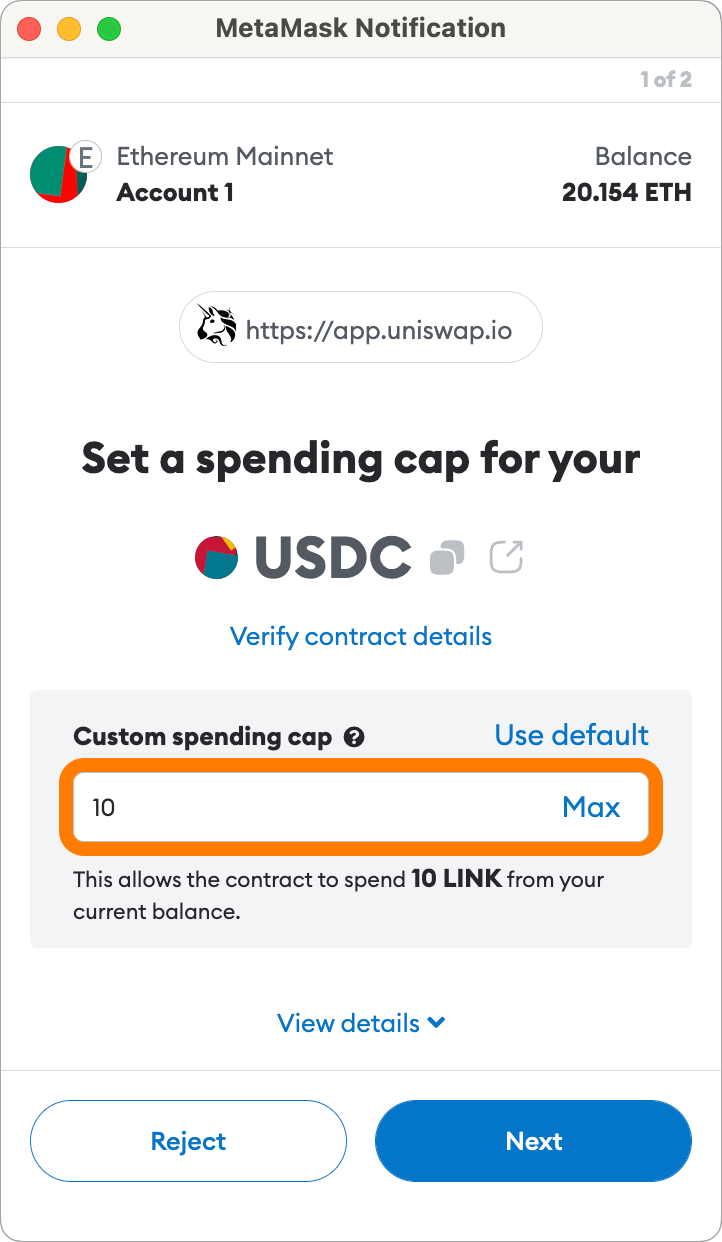Click the Account 1 name label
This screenshot has height=1242, width=722.
pyautogui.click(x=175, y=192)
